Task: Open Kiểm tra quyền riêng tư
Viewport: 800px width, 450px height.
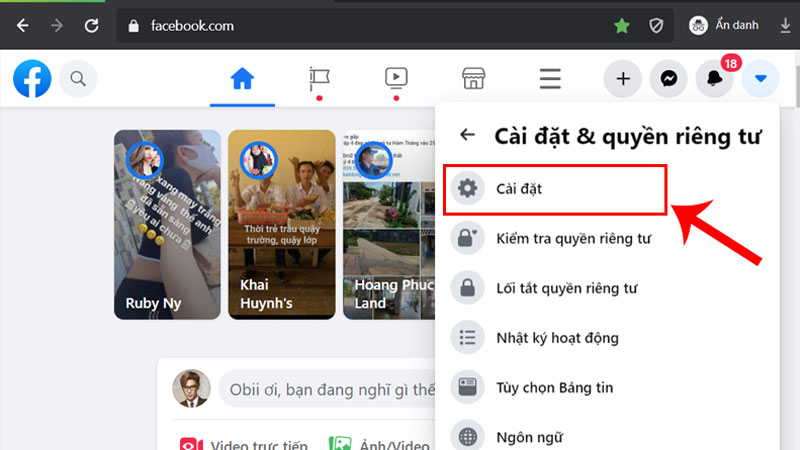Action: tap(607, 239)
